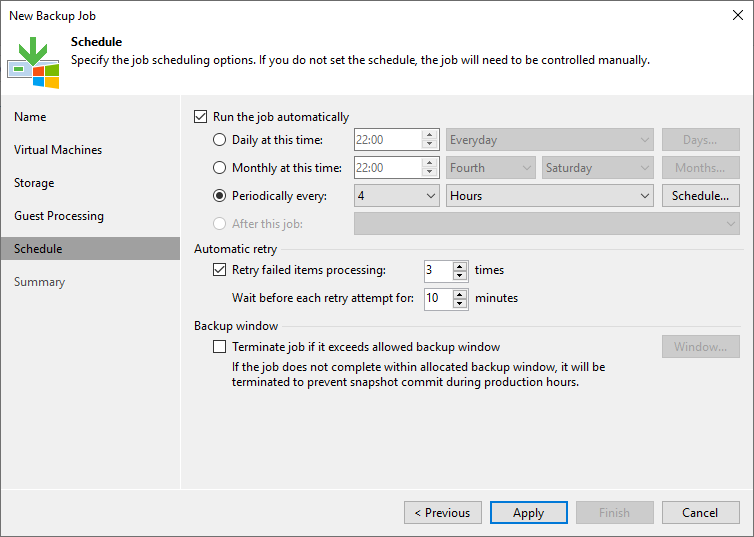Screen dimensions: 754x537
Task: Open the Hours unit dropdown
Action: click(x=550, y=196)
